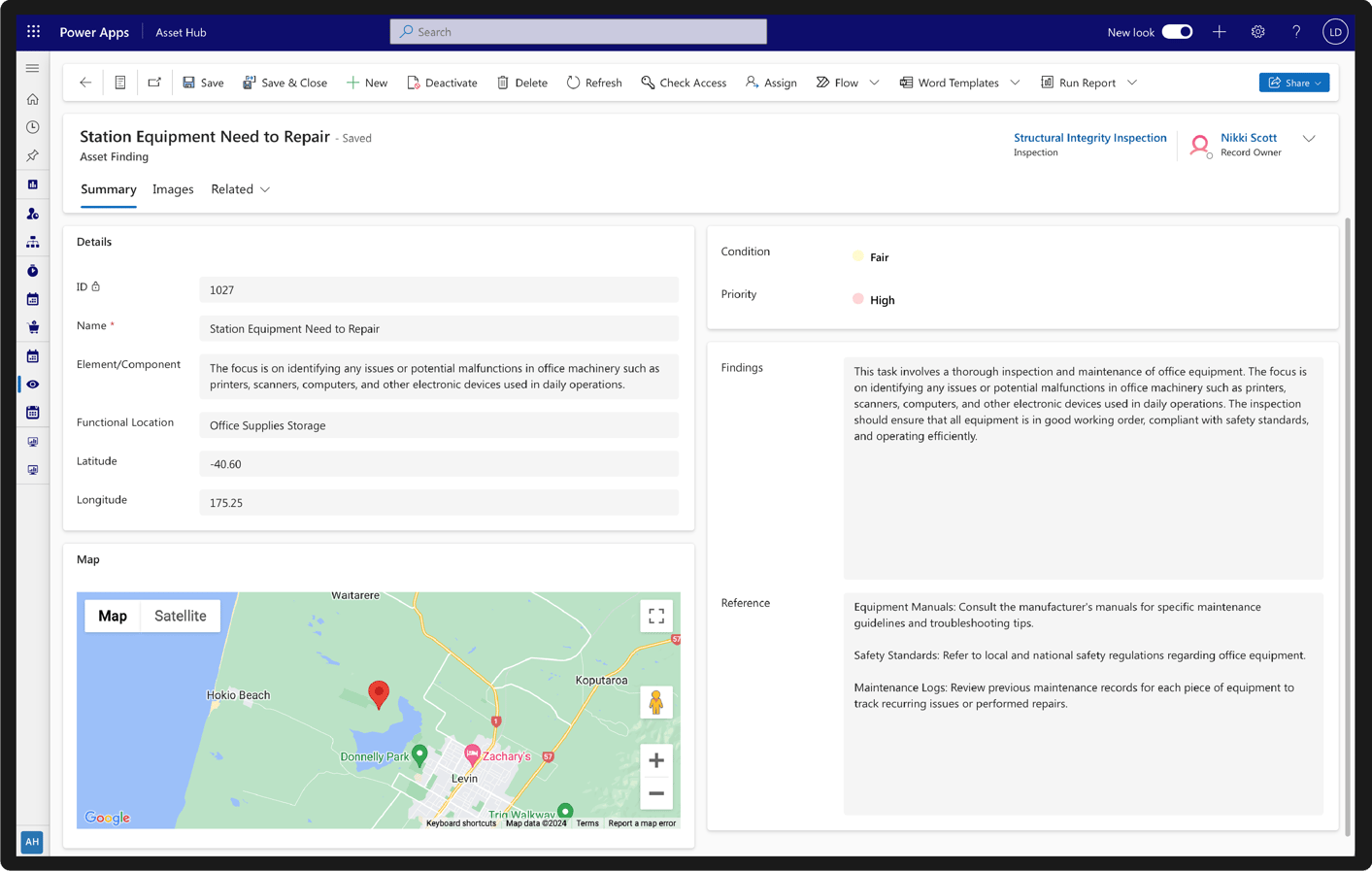Image resolution: width=1372 pixels, height=871 pixels.
Task: Click Save in the command bar
Action: (x=203, y=83)
